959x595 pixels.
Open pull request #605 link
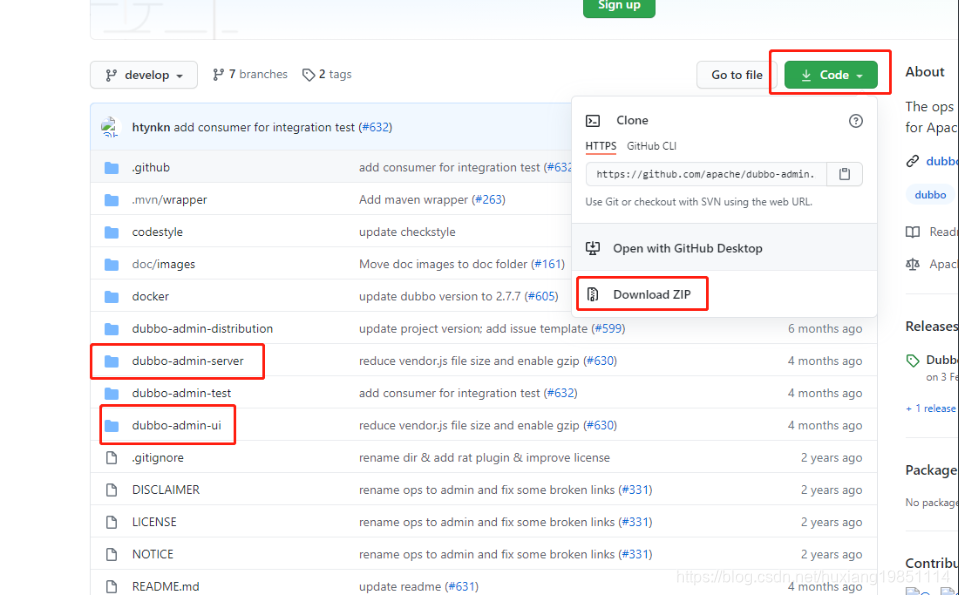coord(541,296)
